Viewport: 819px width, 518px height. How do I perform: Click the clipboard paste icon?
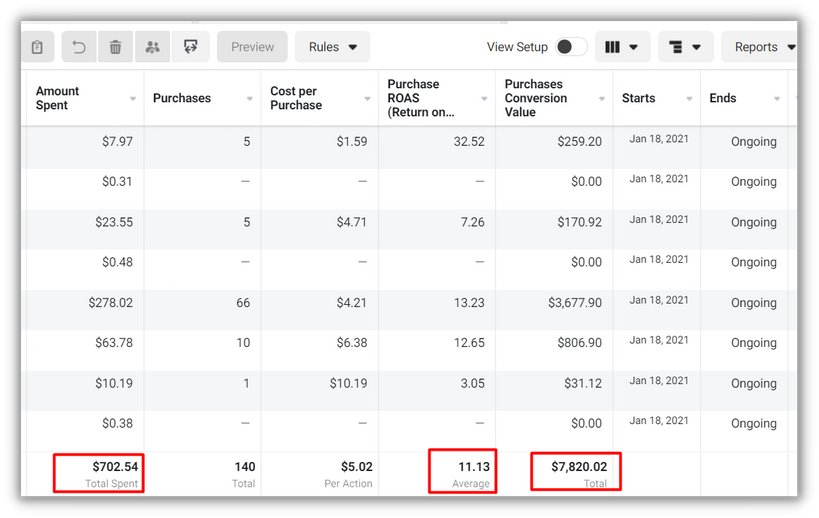click(x=37, y=47)
